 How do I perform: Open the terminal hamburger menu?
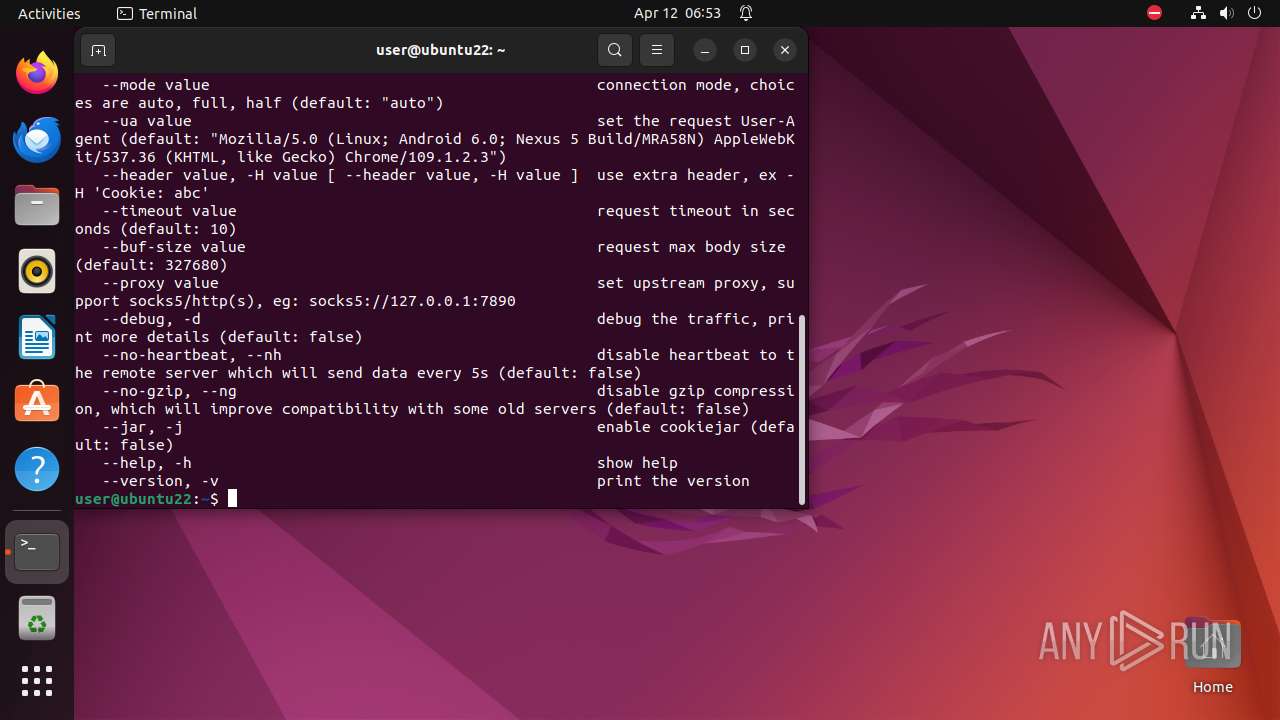(x=656, y=50)
